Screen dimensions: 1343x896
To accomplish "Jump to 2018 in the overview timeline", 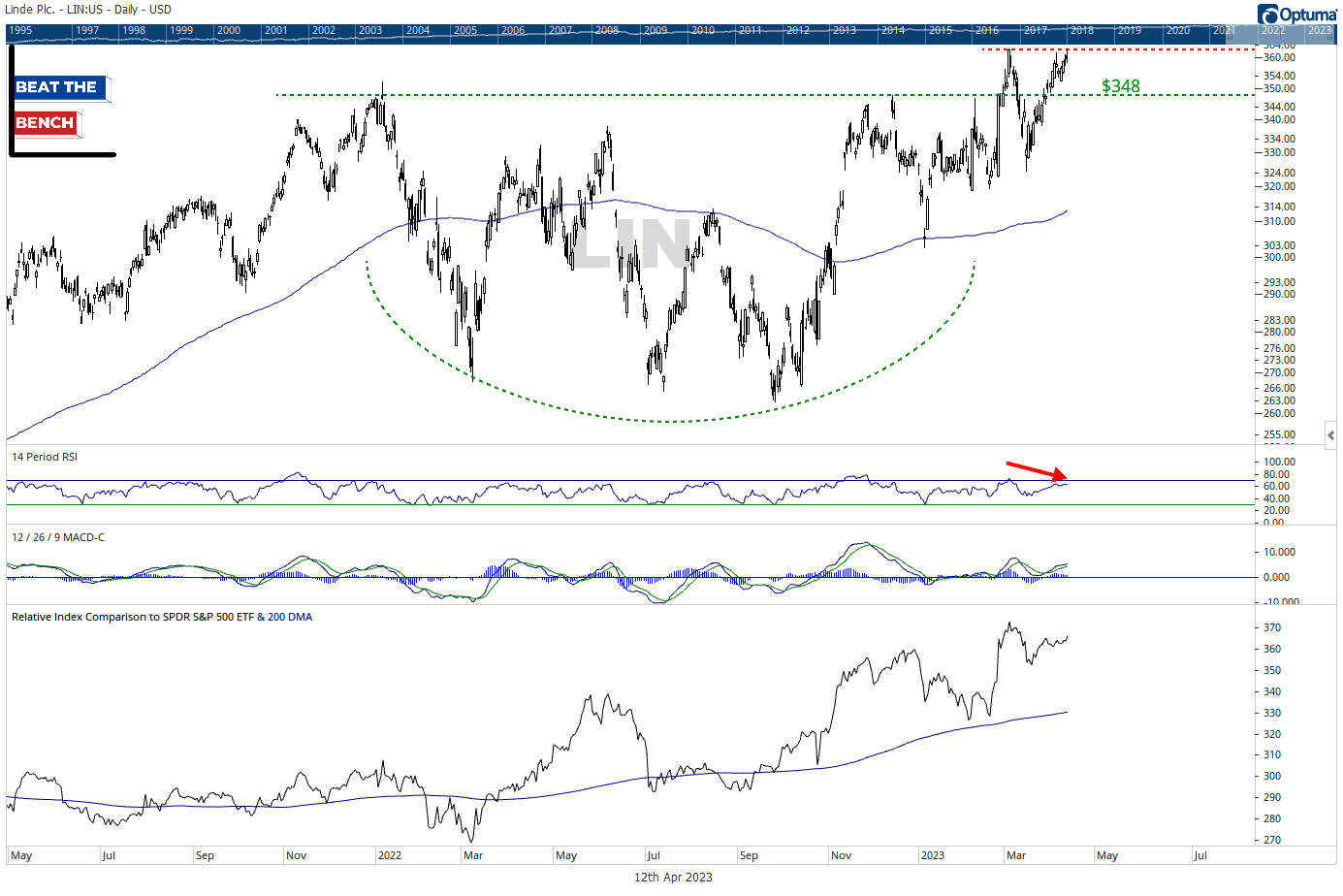I will [x=1082, y=30].
